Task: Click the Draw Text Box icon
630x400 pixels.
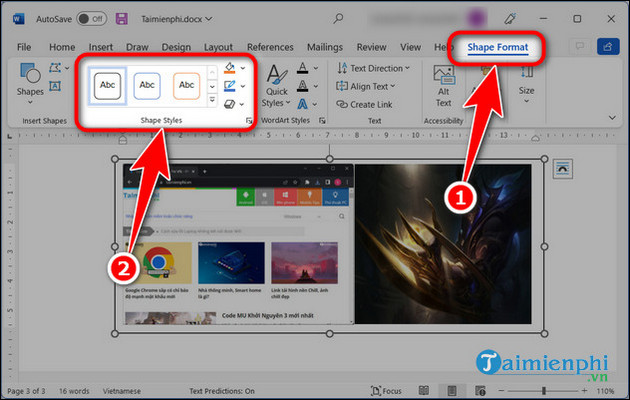Action: pyautogui.click(x=55, y=86)
